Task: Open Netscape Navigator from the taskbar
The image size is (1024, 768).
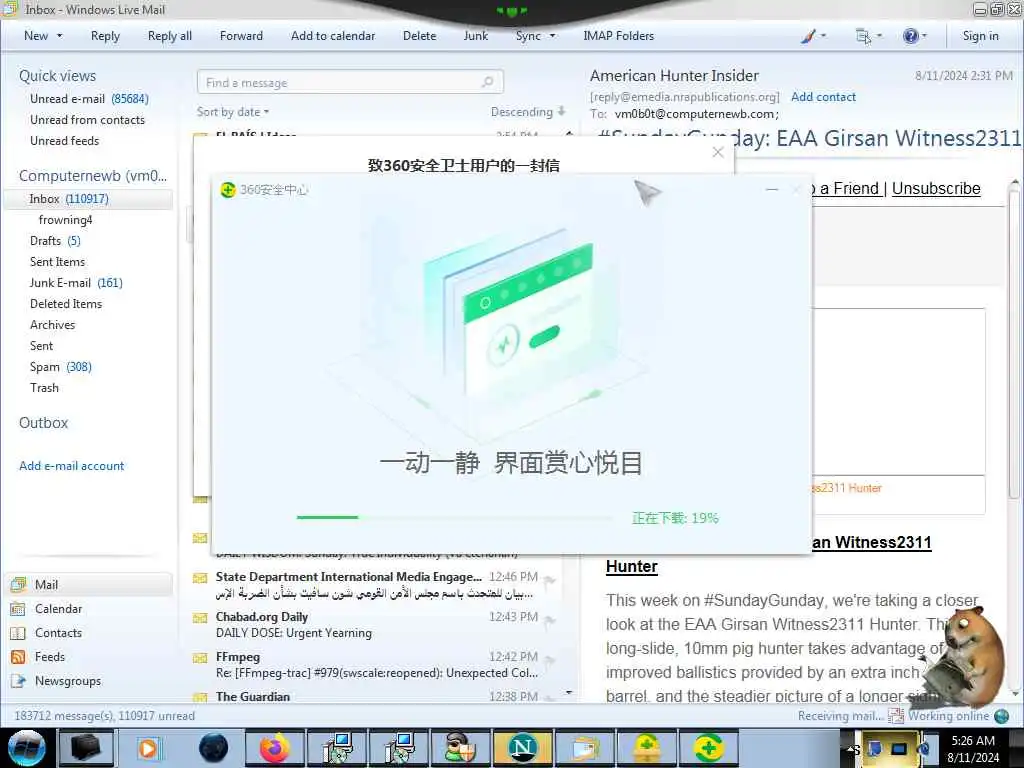Action: [x=522, y=748]
